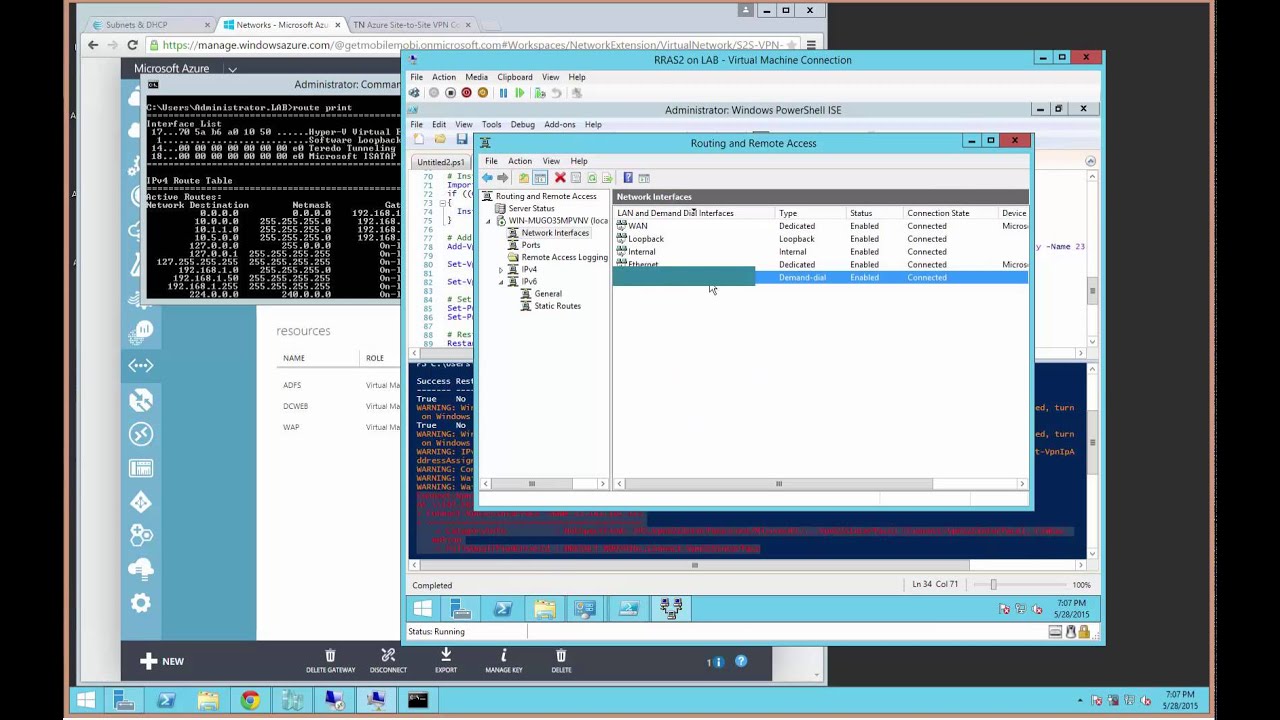Click the red Delete X icon in RRAS toolbar
The image size is (1280, 720).
(x=560, y=178)
